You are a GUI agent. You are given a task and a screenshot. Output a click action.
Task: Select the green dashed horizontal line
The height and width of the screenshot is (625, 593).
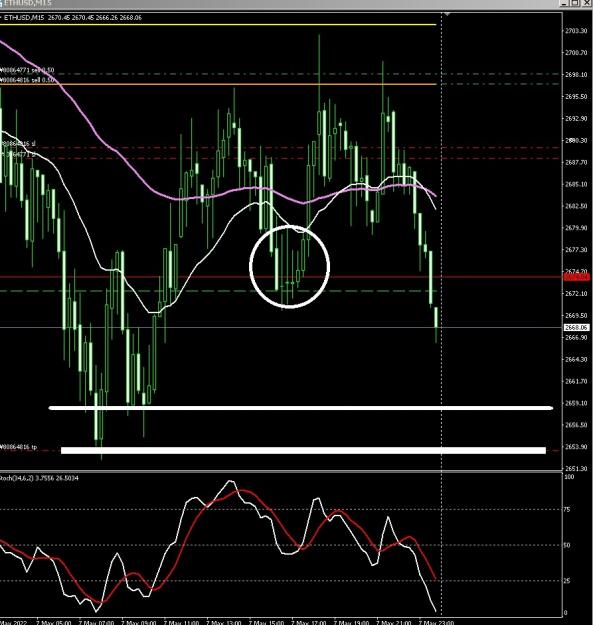(218, 291)
